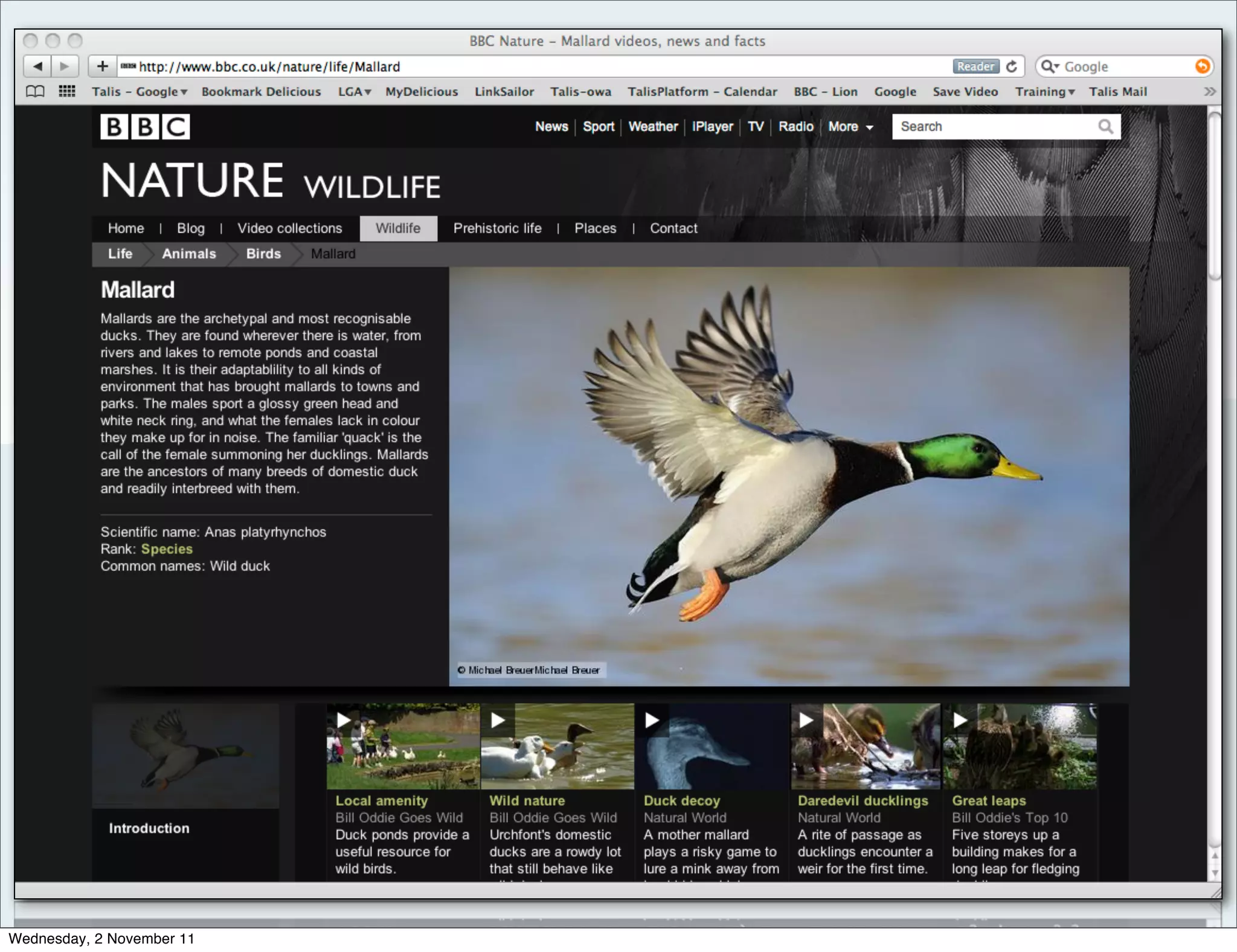Expand the LGA bookmarks dropdown
1237x952 pixels.
[354, 92]
